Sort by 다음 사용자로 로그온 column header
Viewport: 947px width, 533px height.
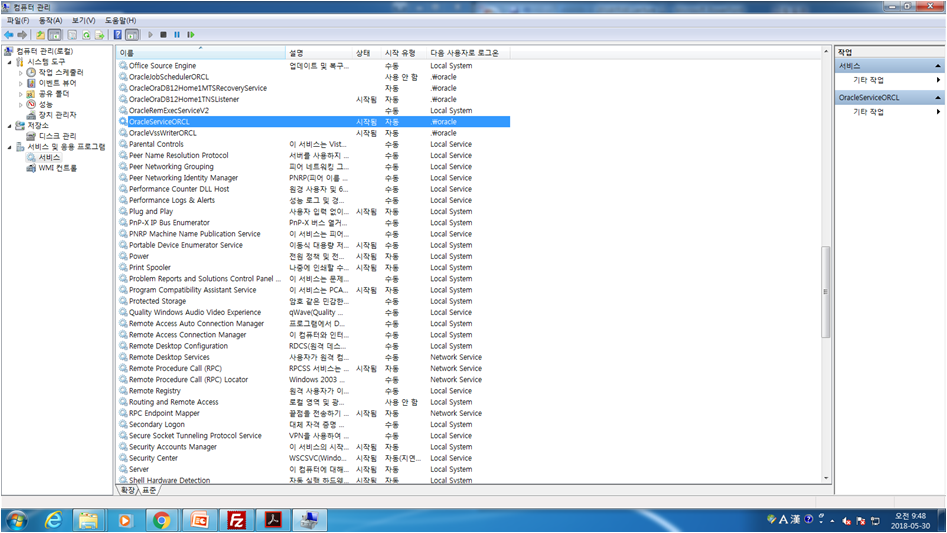tap(468, 53)
